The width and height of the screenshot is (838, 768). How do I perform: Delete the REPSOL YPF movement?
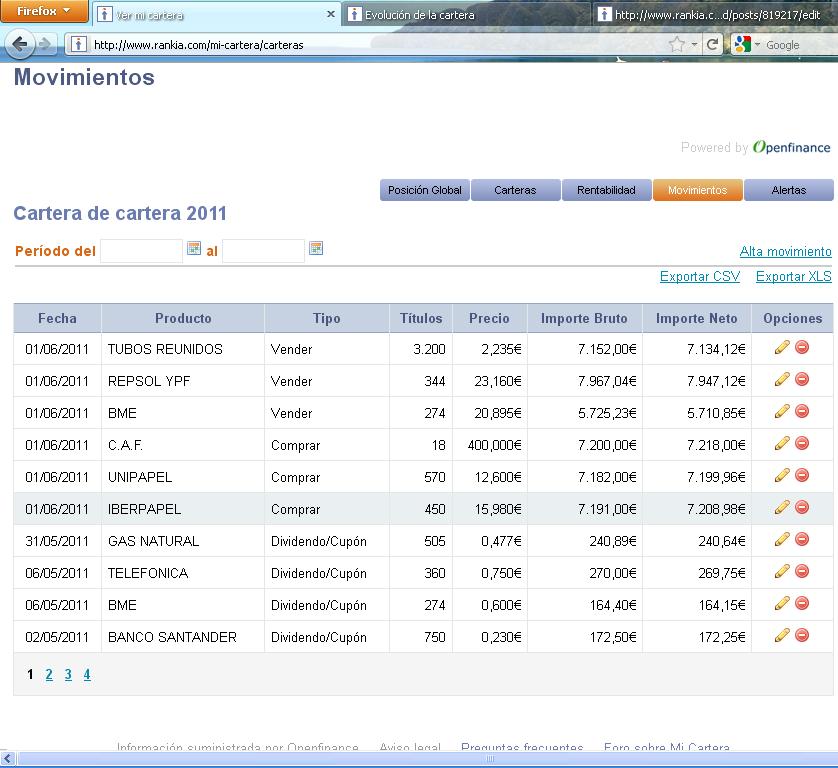[x=802, y=379]
